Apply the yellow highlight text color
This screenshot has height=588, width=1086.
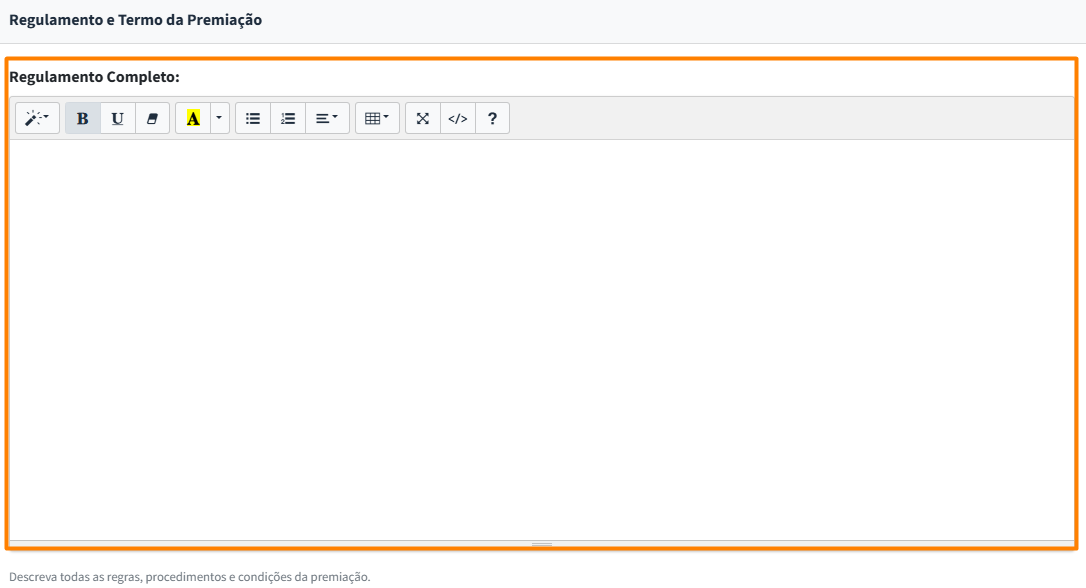coord(193,118)
